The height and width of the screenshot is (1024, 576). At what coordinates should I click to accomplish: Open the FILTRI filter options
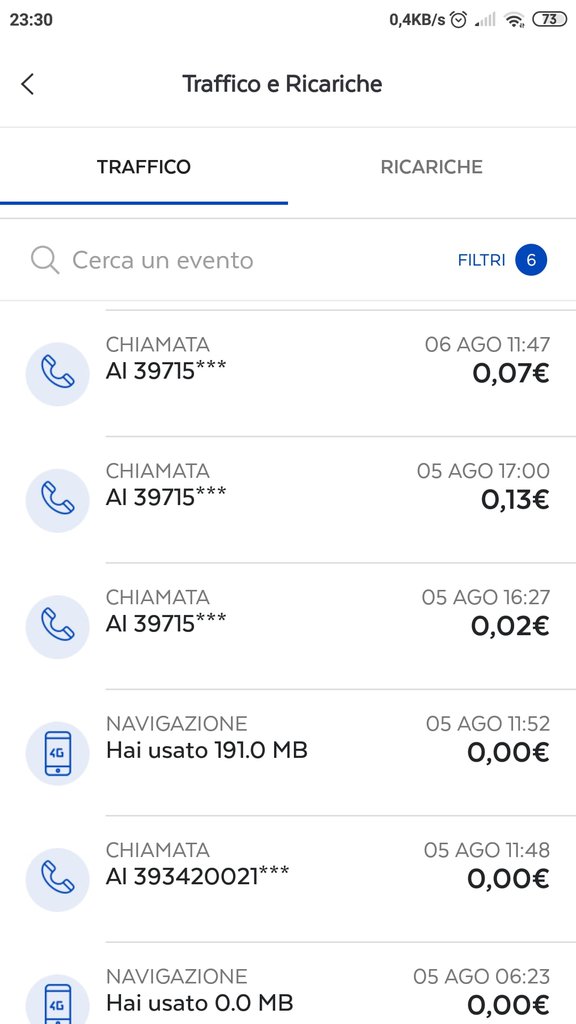coord(481,260)
